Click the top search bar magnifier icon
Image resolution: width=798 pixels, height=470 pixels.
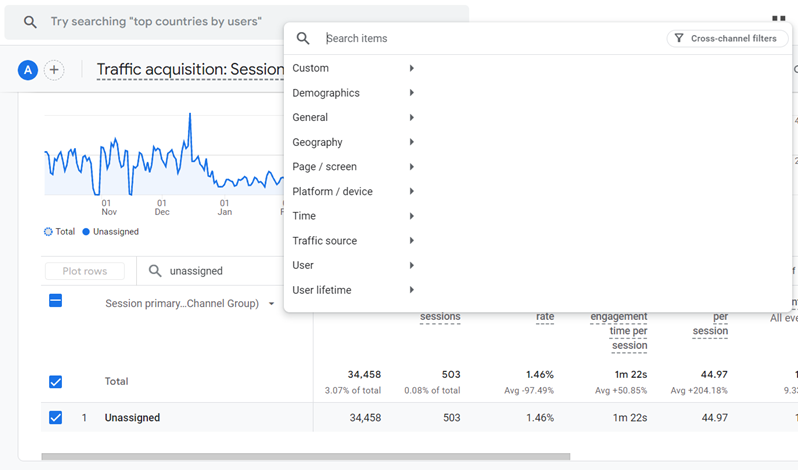(30, 22)
